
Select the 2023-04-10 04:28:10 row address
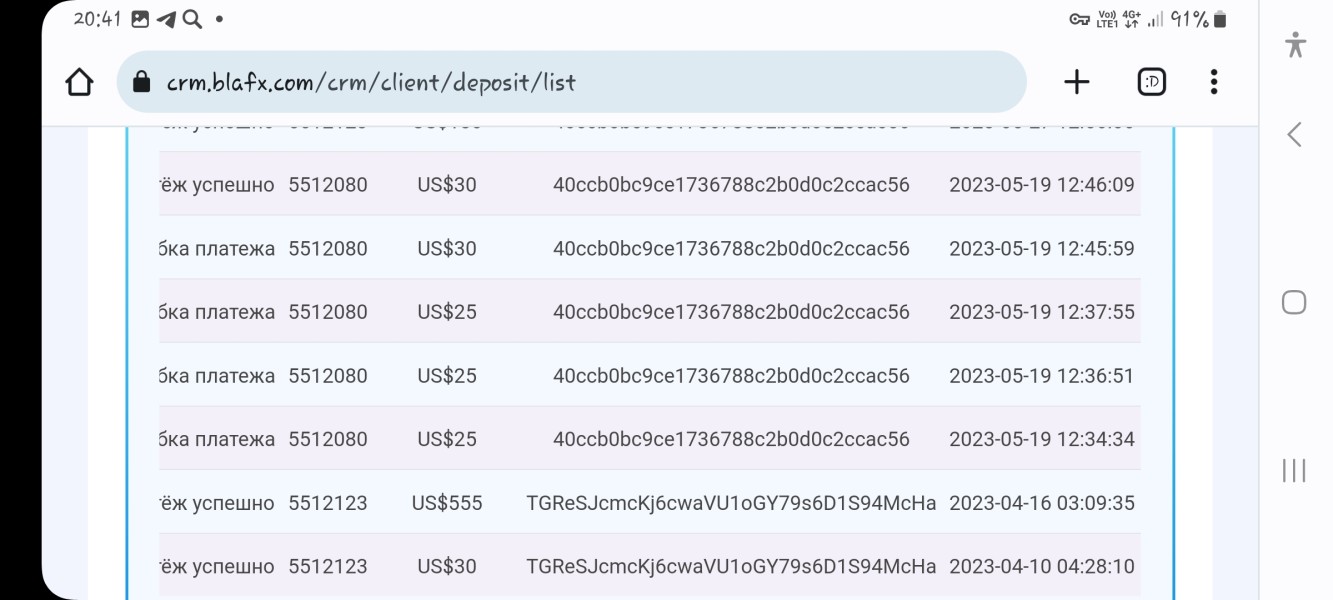(731, 567)
